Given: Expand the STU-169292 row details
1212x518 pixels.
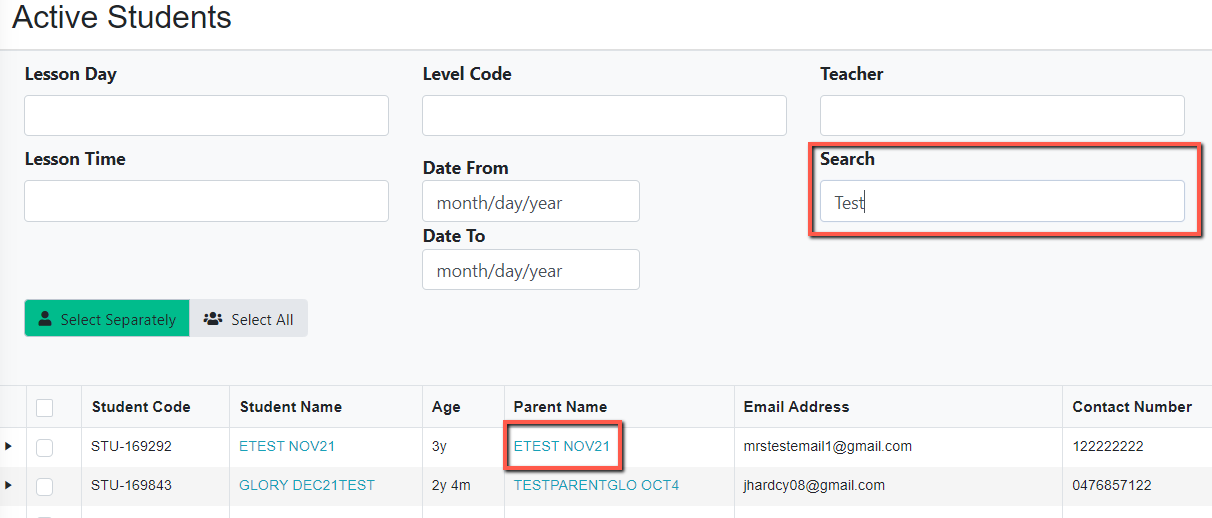Looking at the screenshot, I should (x=9, y=446).
